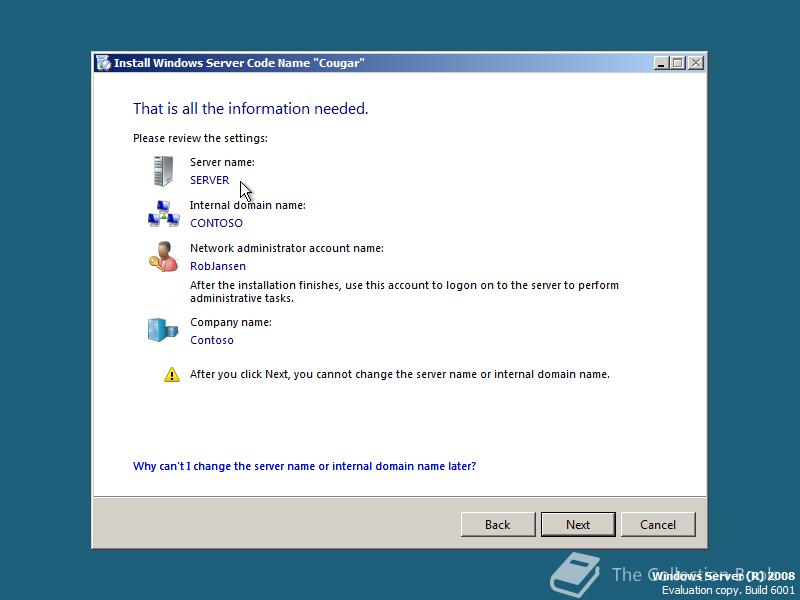The image size is (800, 600).
Task: Select the SERVER name value
Action: [x=210, y=180]
